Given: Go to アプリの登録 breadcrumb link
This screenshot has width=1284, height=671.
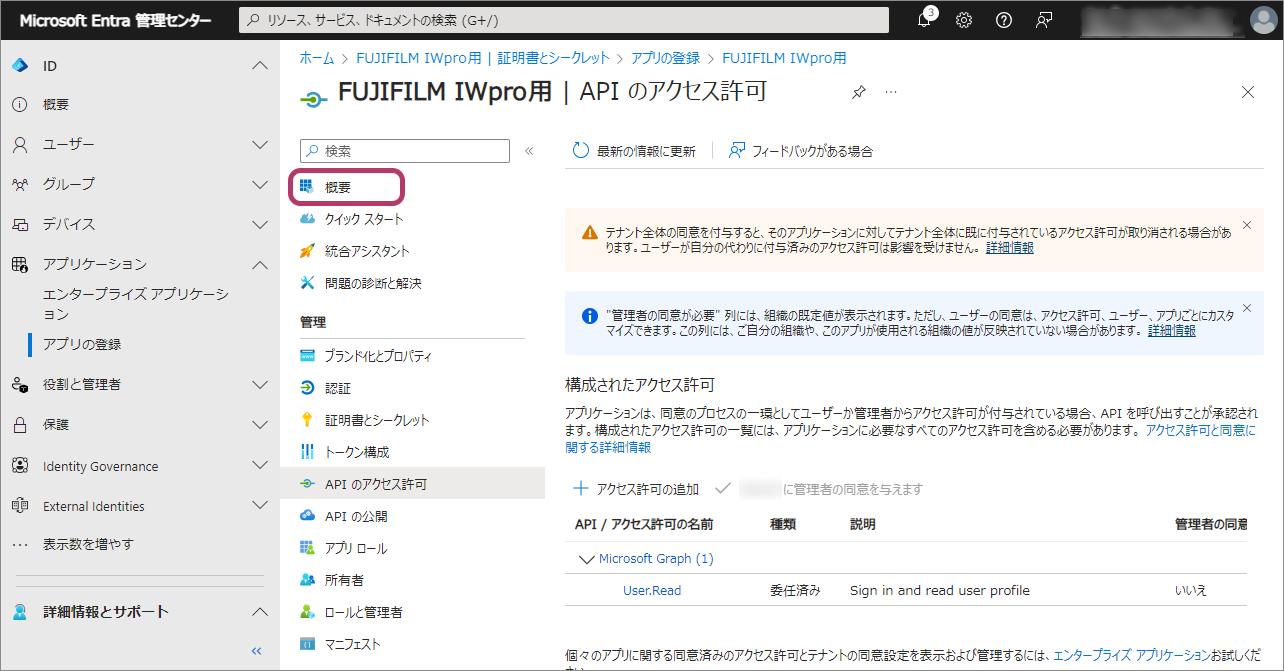Looking at the screenshot, I should (665, 58).
